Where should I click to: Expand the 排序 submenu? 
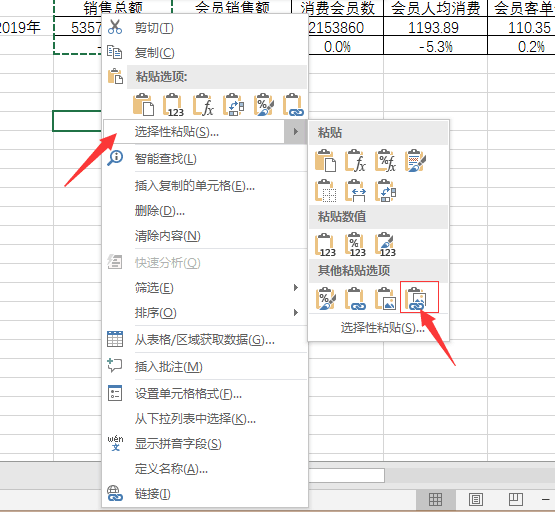[296, 312]
